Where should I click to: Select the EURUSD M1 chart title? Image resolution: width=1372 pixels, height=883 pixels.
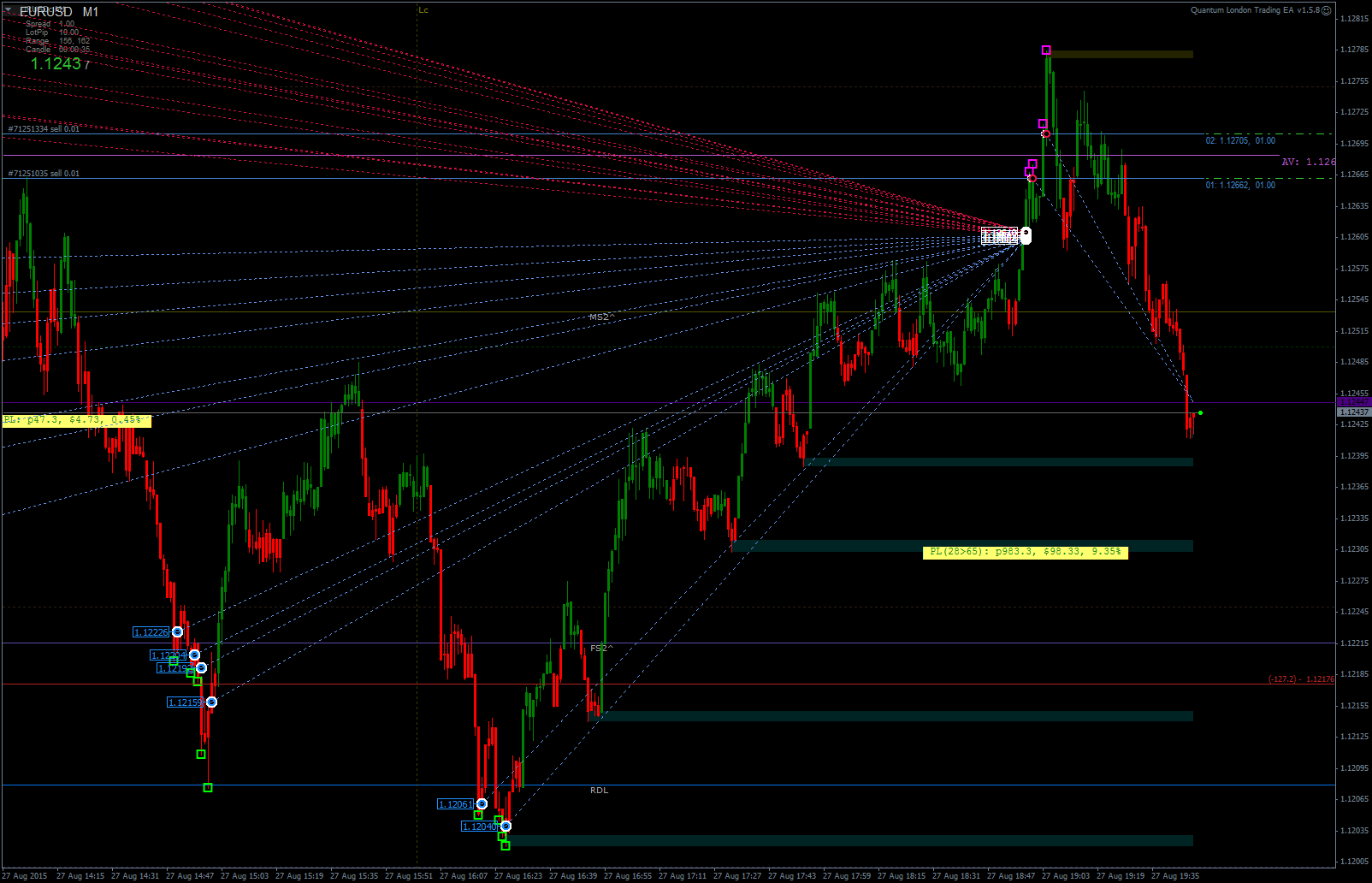(x=59, y=12)
